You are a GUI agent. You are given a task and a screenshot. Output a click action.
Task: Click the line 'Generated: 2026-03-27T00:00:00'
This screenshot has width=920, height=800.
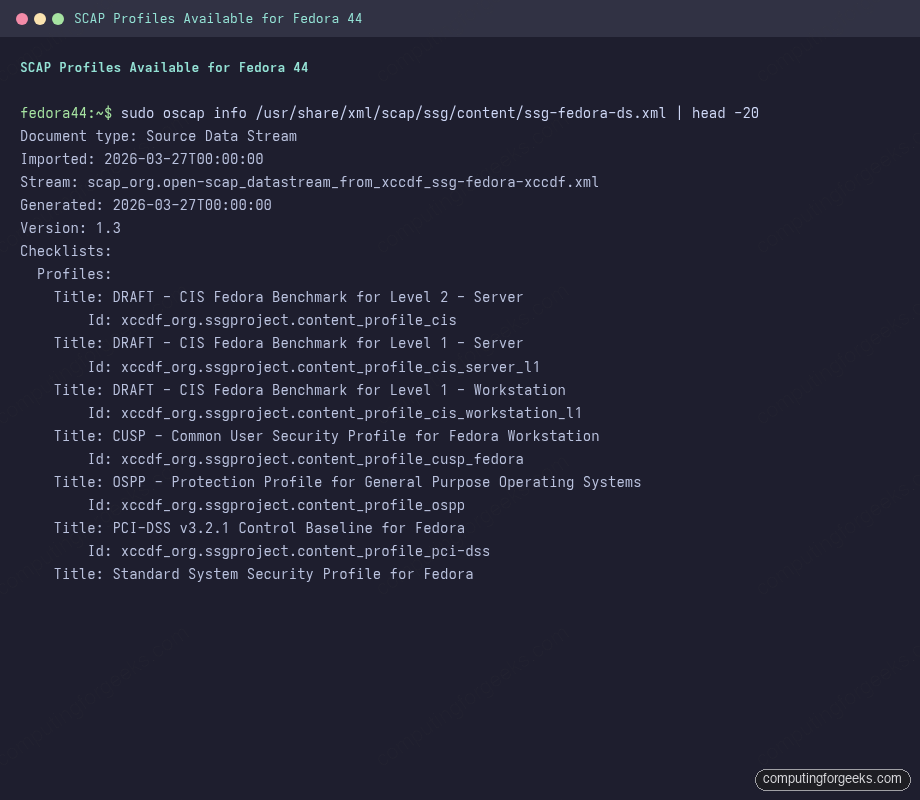pyautogui.click(x=146, y=205)
